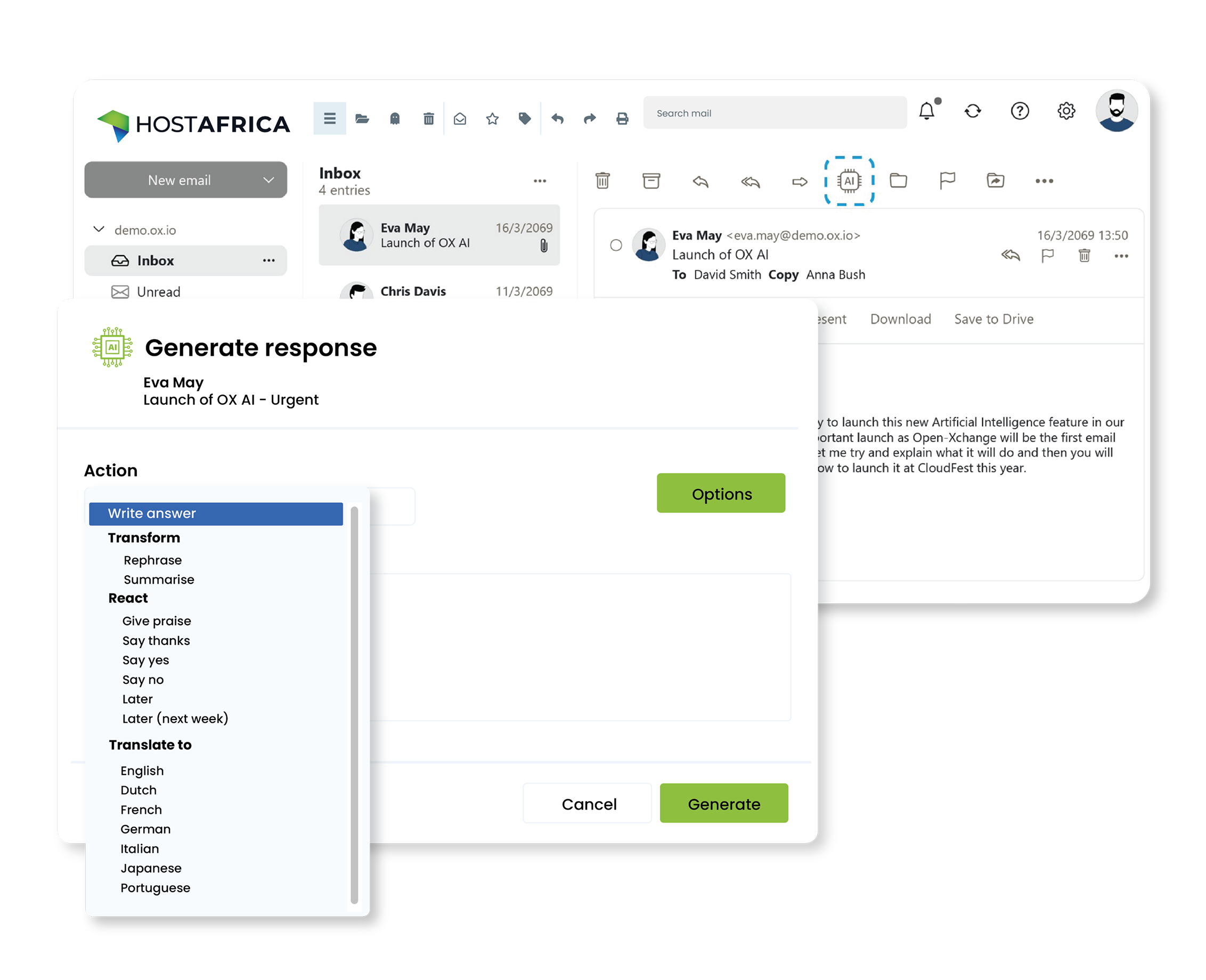The height and width of the screenshot is (980, 1206).
Task: Click the star favorite icon in top toolbar
Action: click(492, 119)
